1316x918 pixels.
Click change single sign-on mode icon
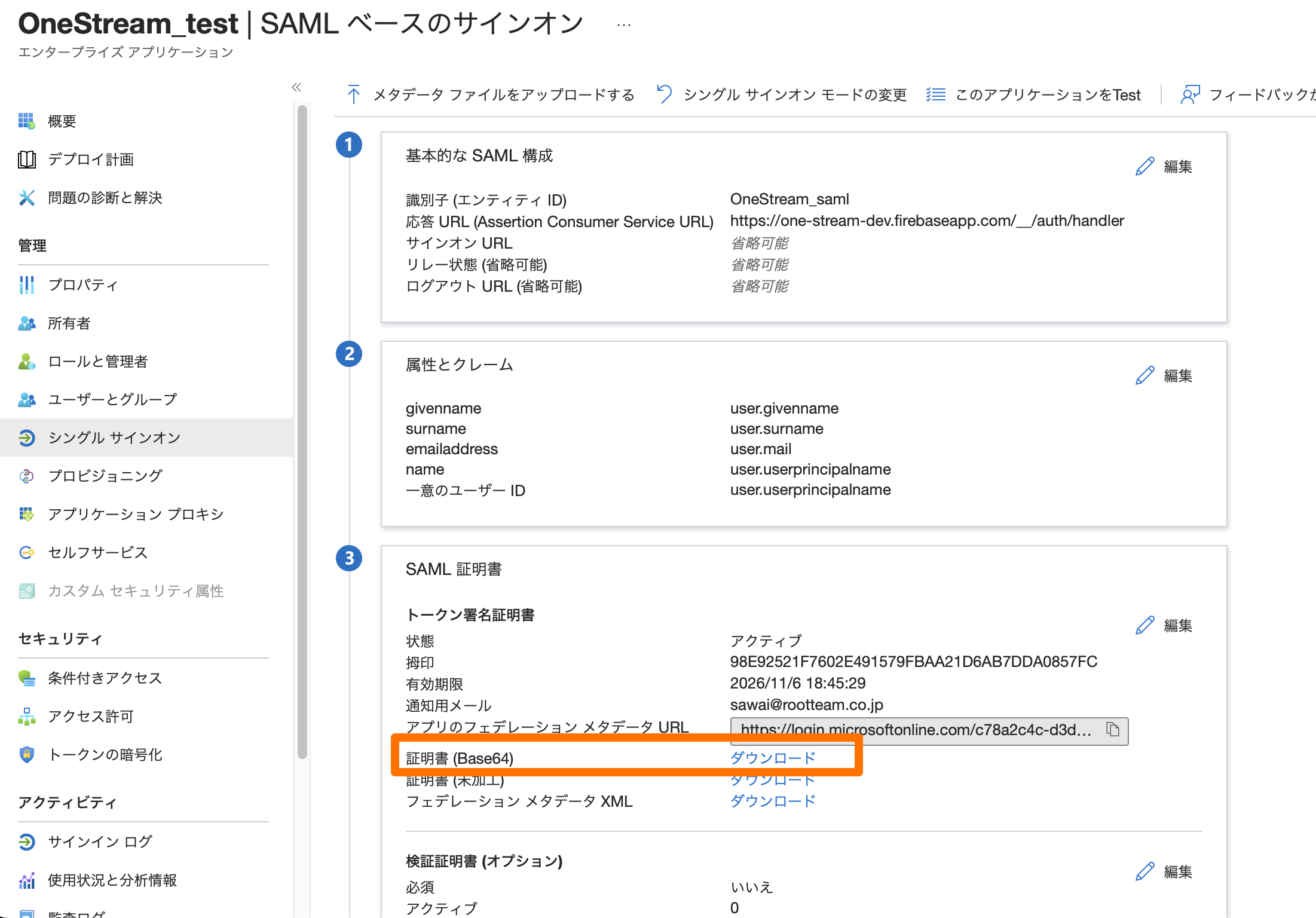[x=664, y=94]
